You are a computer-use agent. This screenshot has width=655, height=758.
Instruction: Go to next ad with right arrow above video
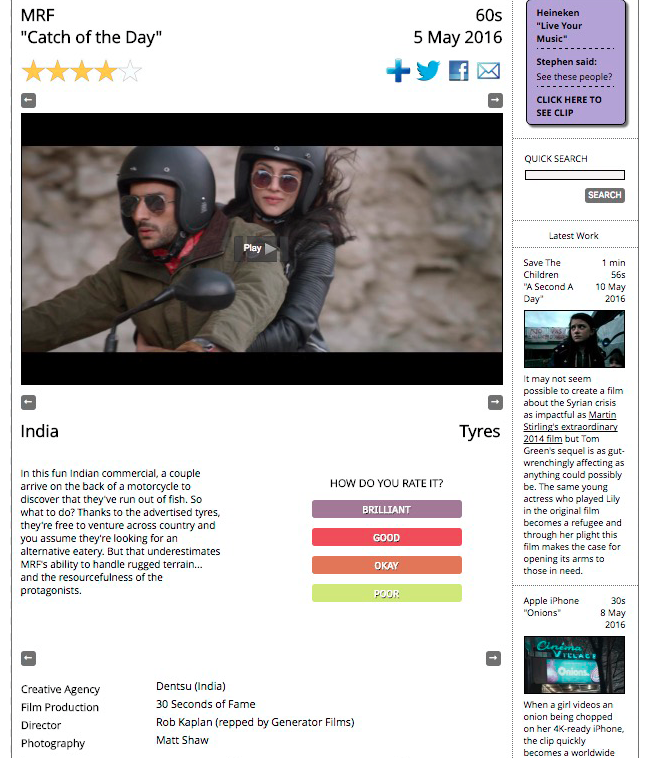tap(495, 101)
